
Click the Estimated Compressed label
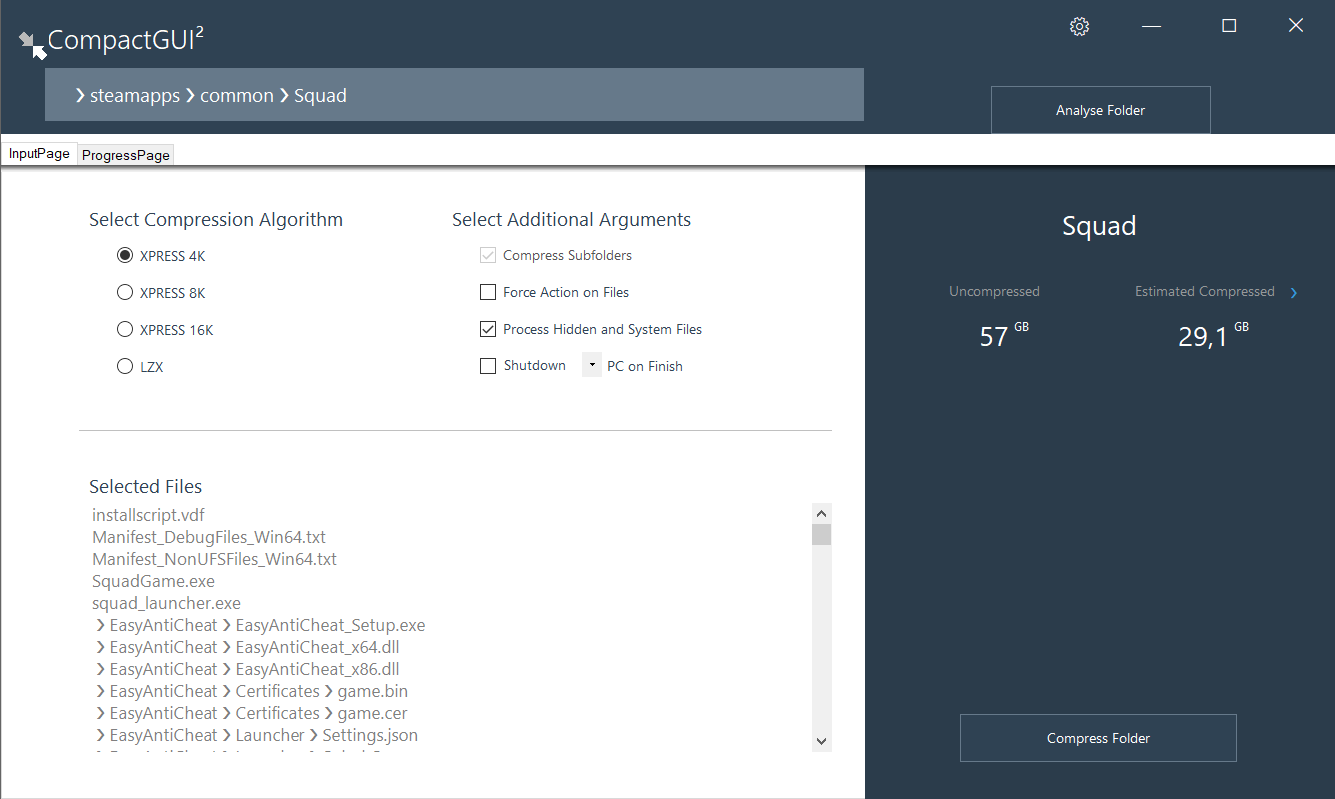pyautogui.click(x=1204, y=292)
